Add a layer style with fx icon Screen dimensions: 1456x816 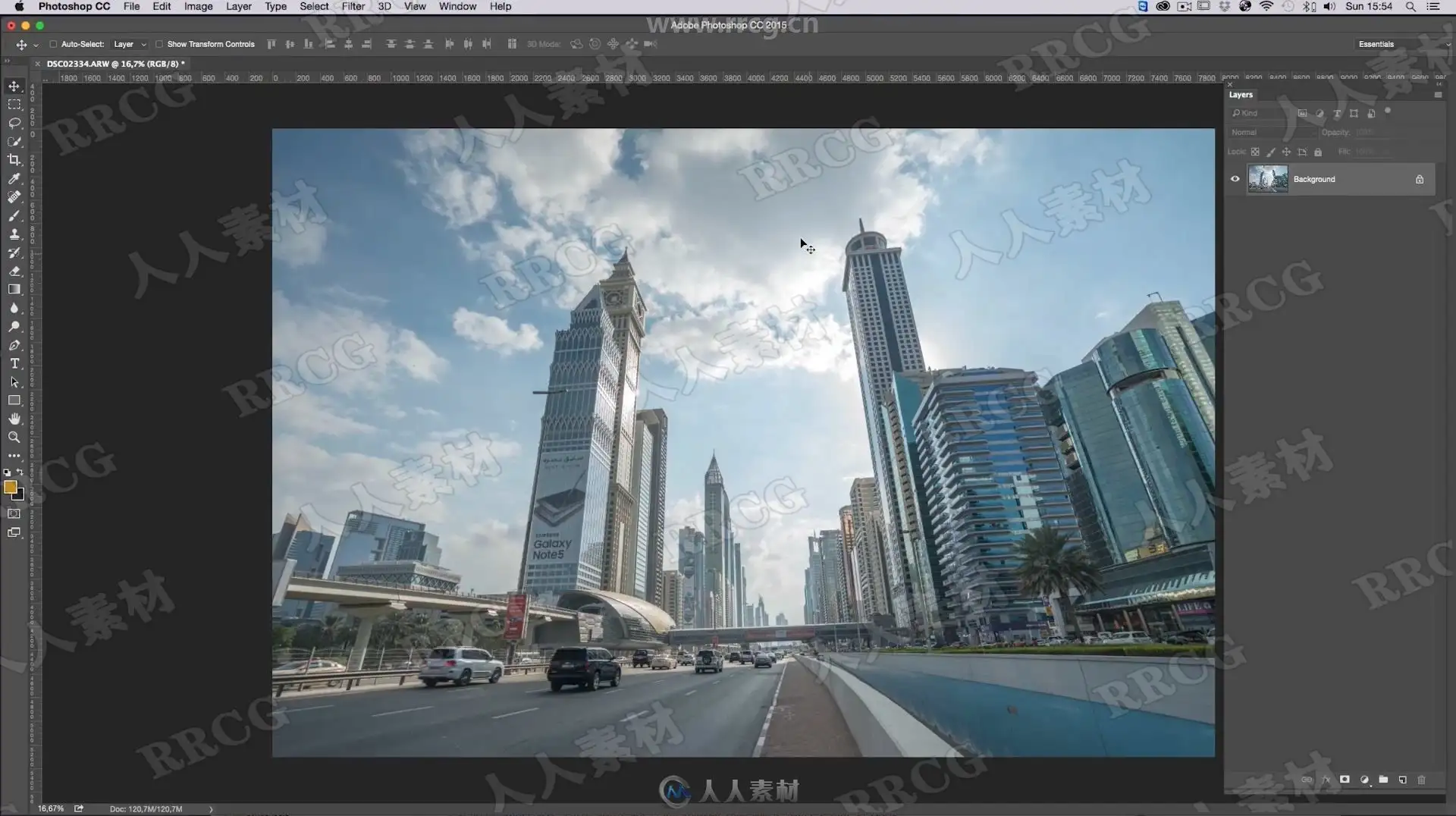(x=1326, y=780)
